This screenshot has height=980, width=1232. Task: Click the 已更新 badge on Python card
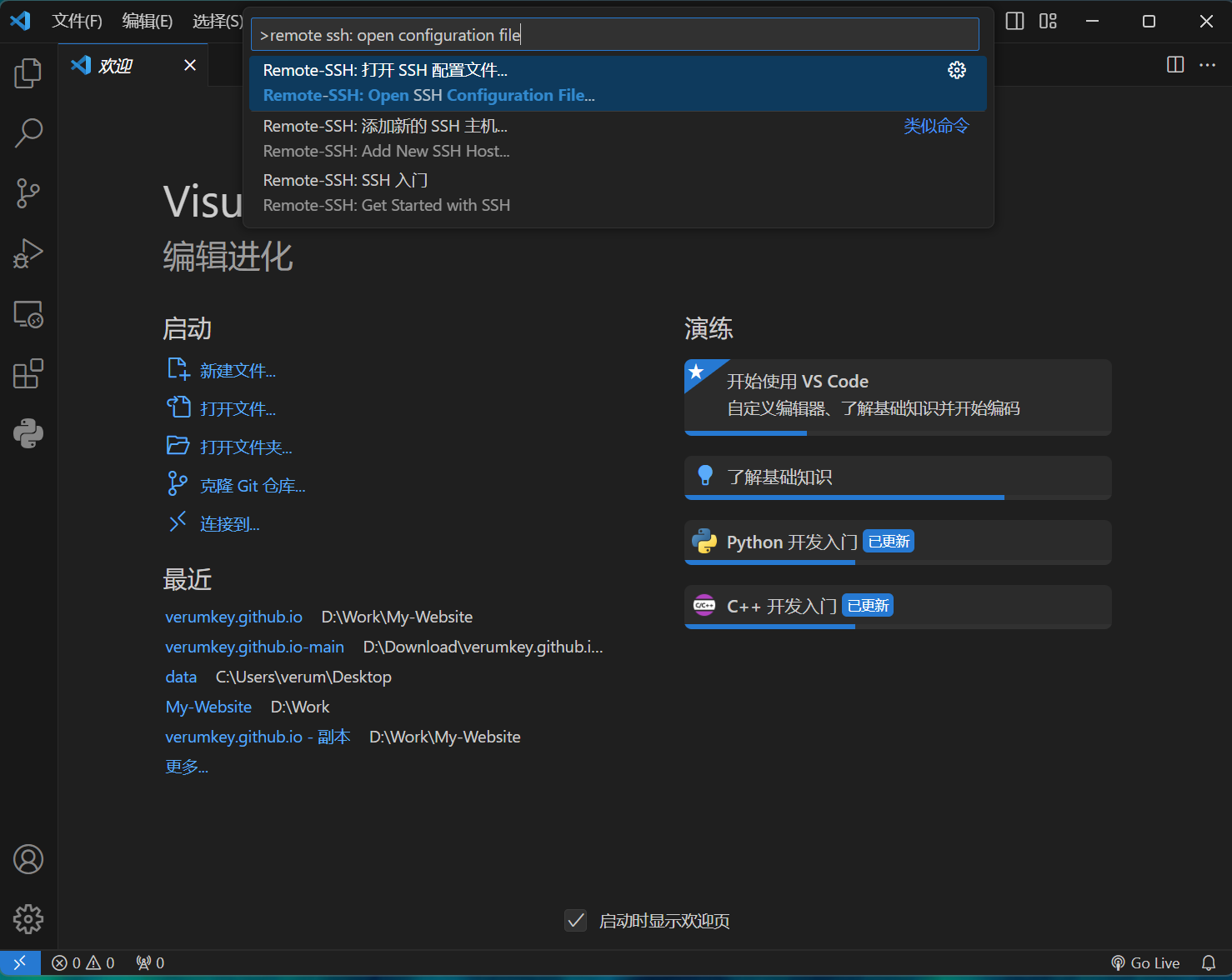[889, 542]
